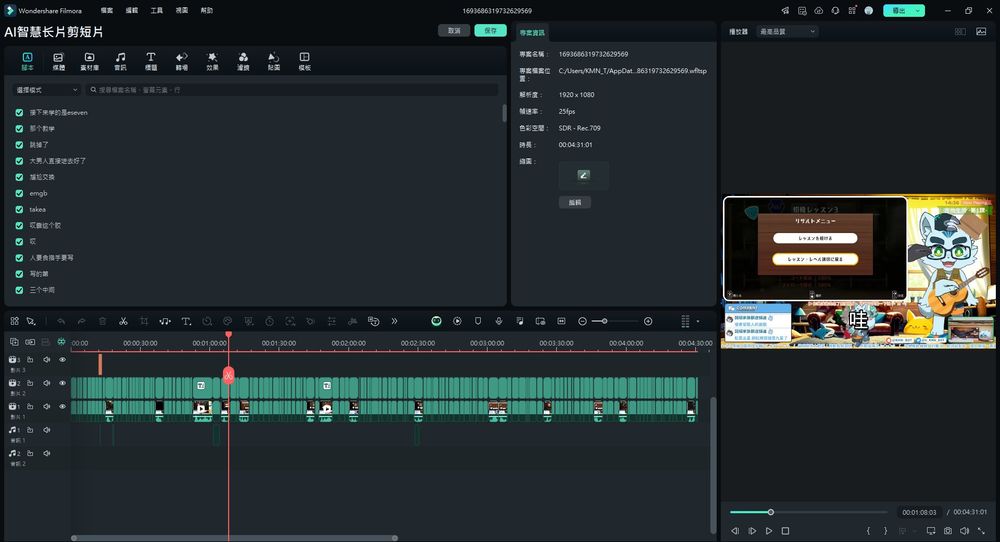Click the volume speaker icon in player controls
The width and height of the screenshot is (1000, 542).
pos(964,531)
